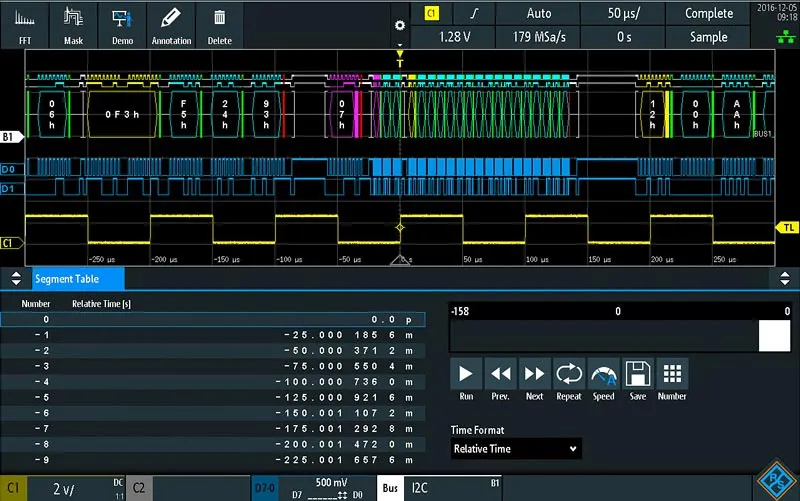Change the Auto trigger mode
This screenshot has width=800, height=501.
pos(538,13)
